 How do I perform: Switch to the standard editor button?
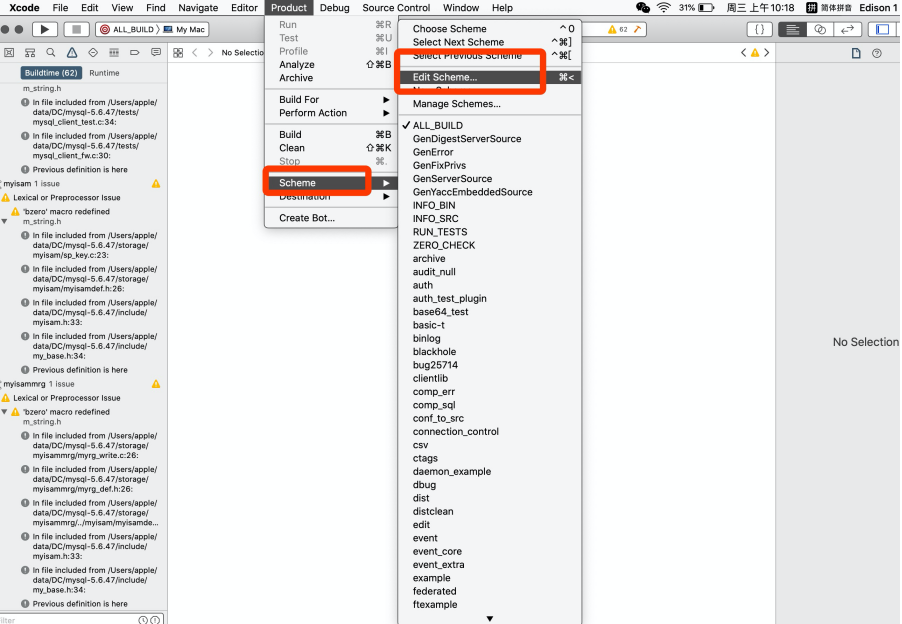pyautogui.click(x=793, y=29)
